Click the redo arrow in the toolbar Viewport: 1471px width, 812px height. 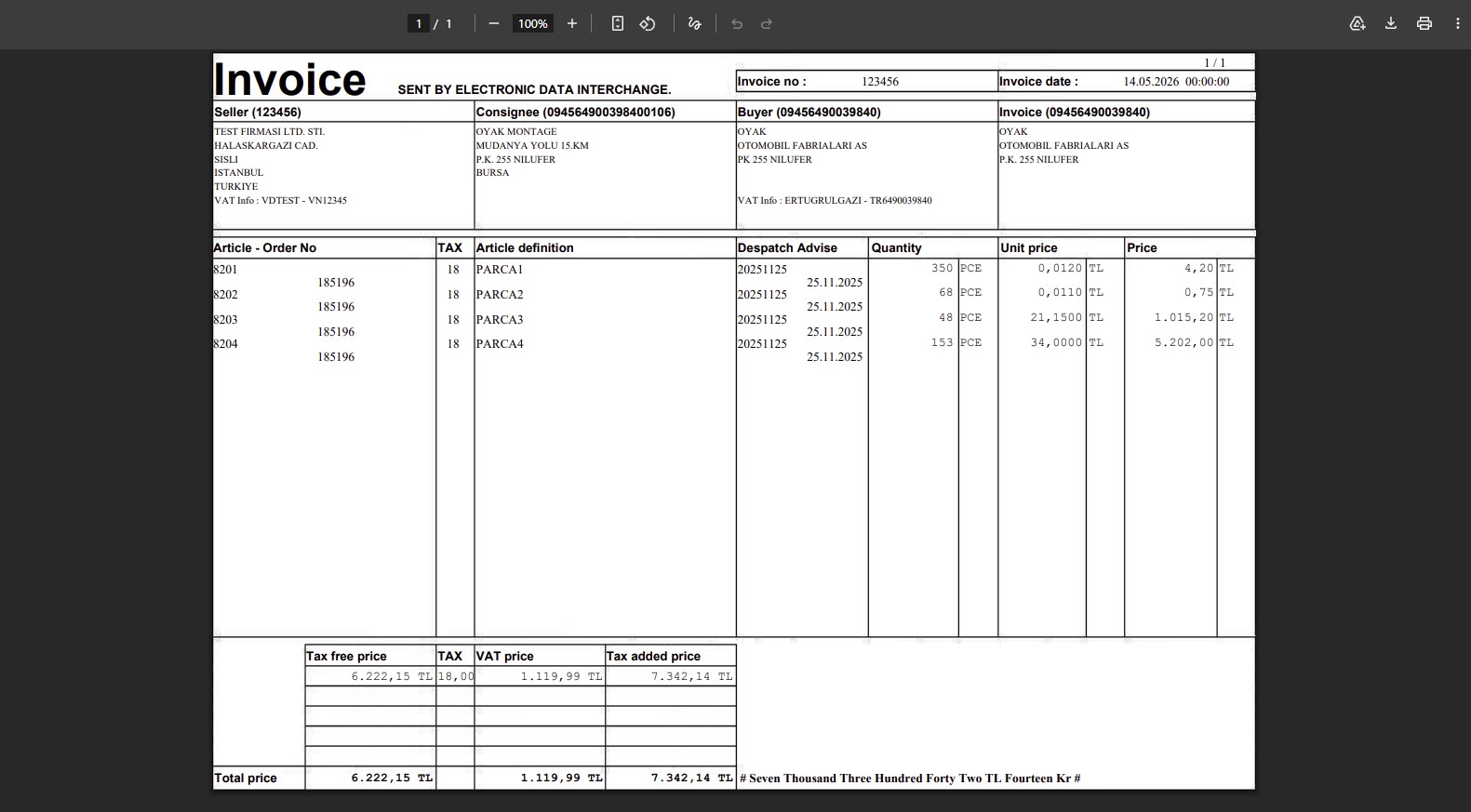click(x=767, y=23)
